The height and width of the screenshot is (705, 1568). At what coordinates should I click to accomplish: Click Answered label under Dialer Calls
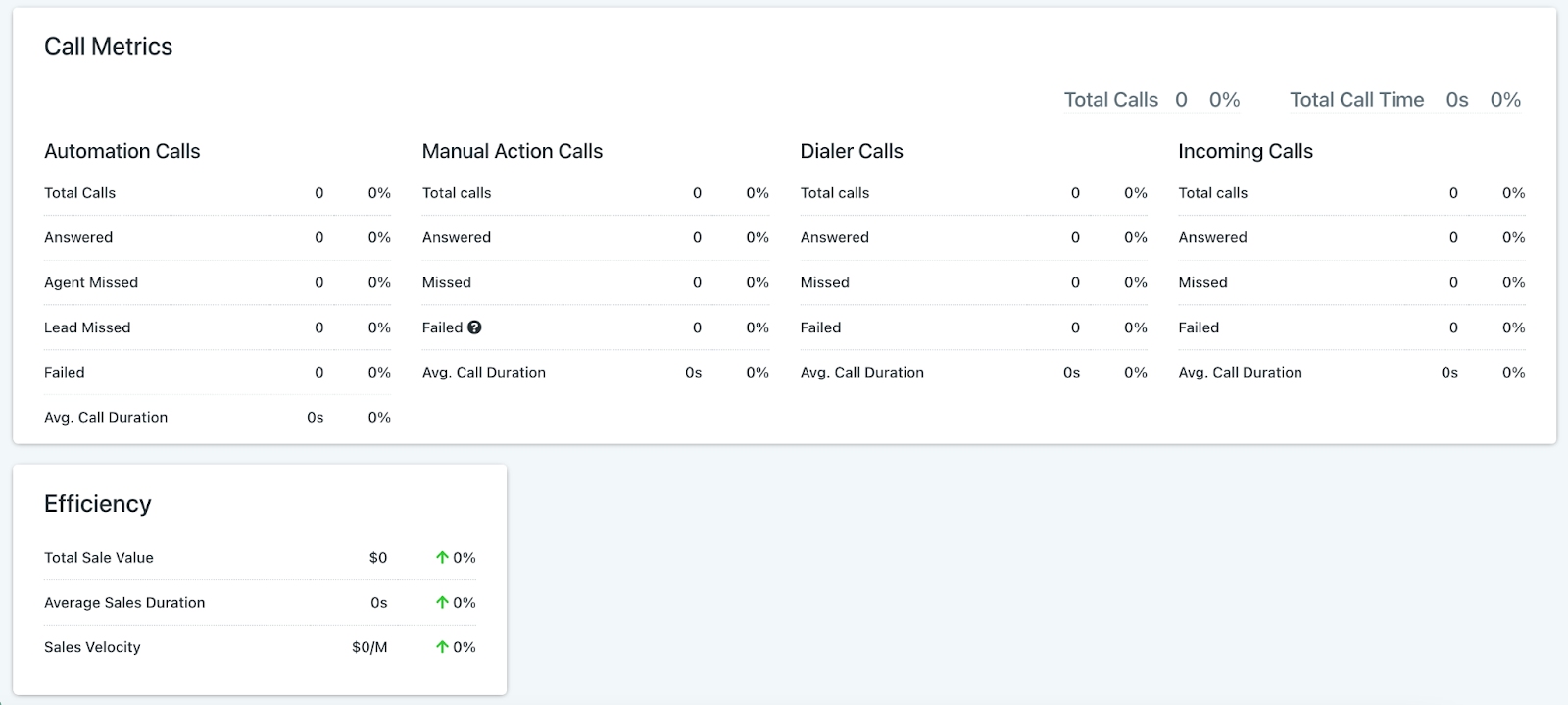(834, 237)
